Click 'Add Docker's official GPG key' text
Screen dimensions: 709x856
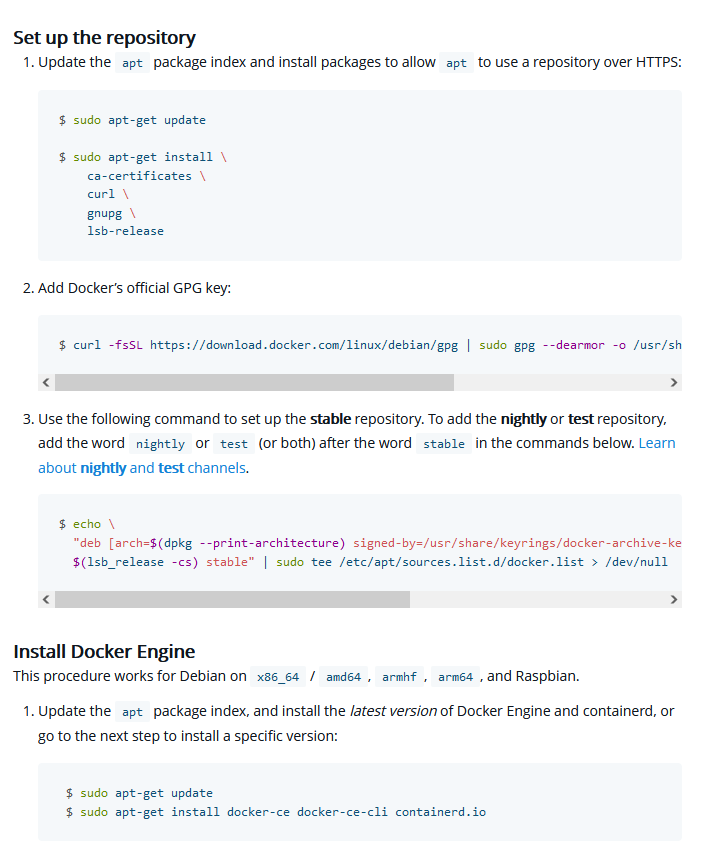134,288
